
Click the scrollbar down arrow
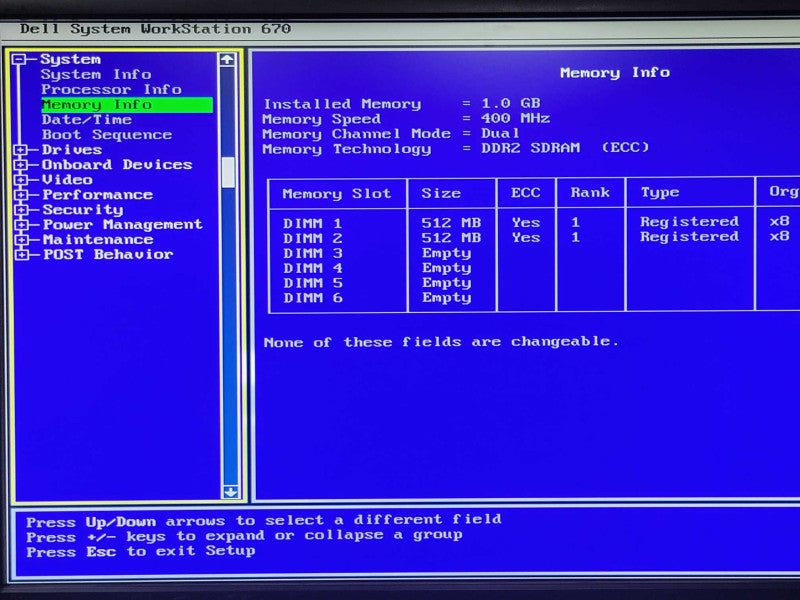231,492
